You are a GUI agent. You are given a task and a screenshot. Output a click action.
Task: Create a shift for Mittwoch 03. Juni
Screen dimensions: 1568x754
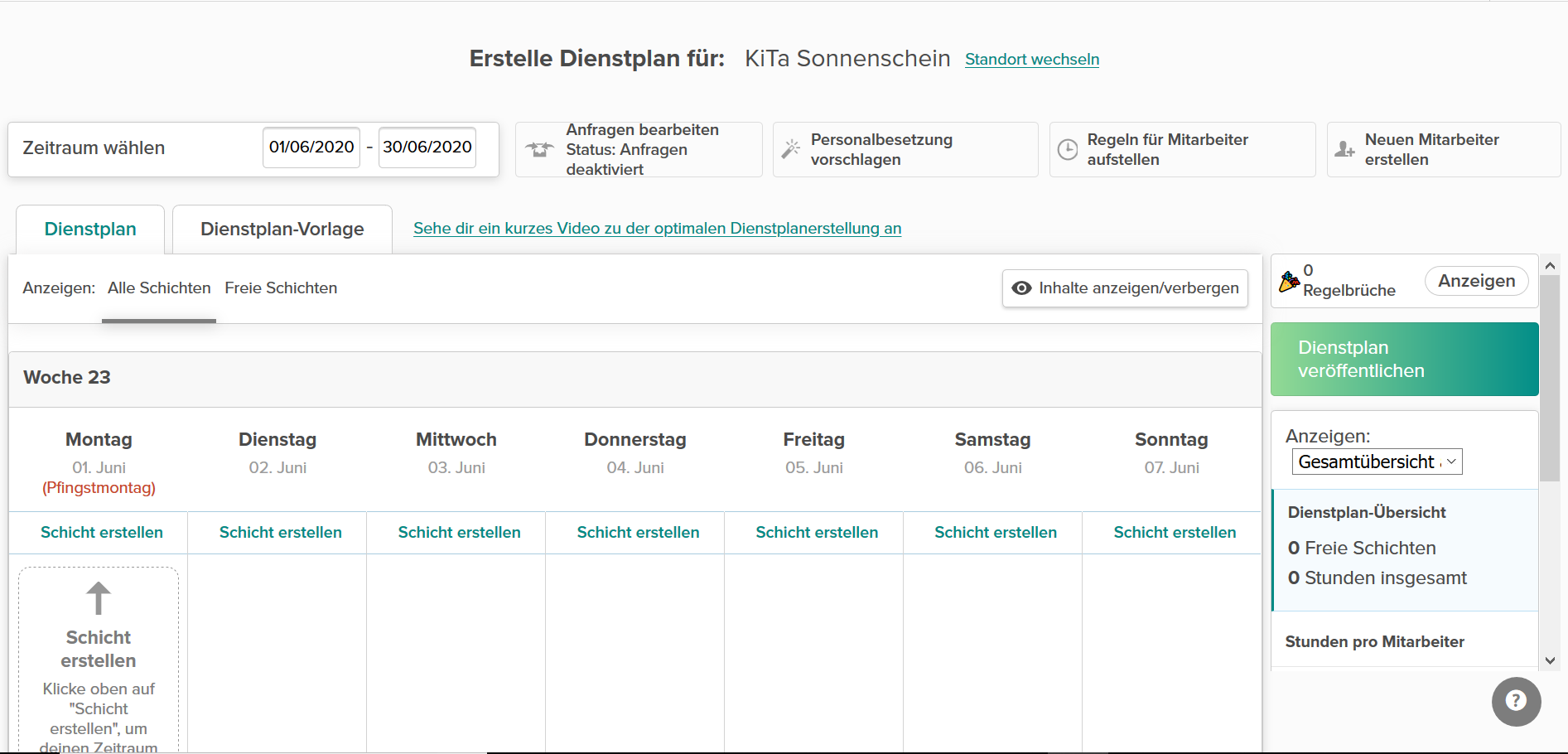[459, 532]
